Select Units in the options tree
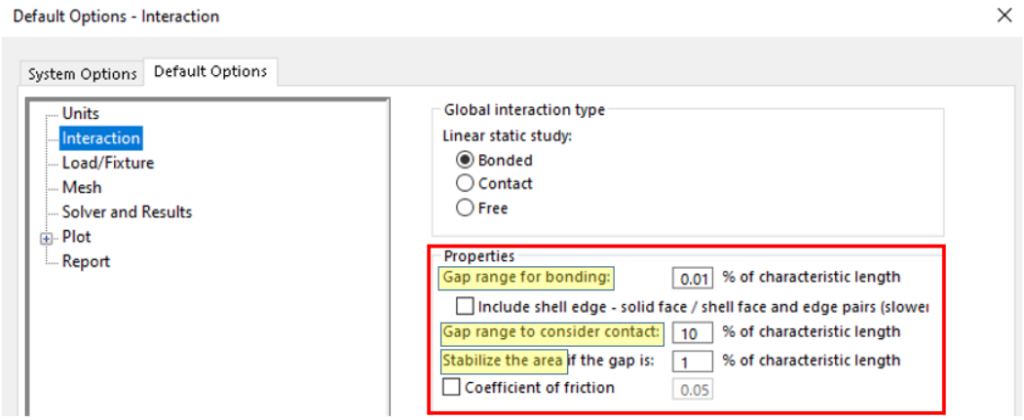 click(80, 114)
